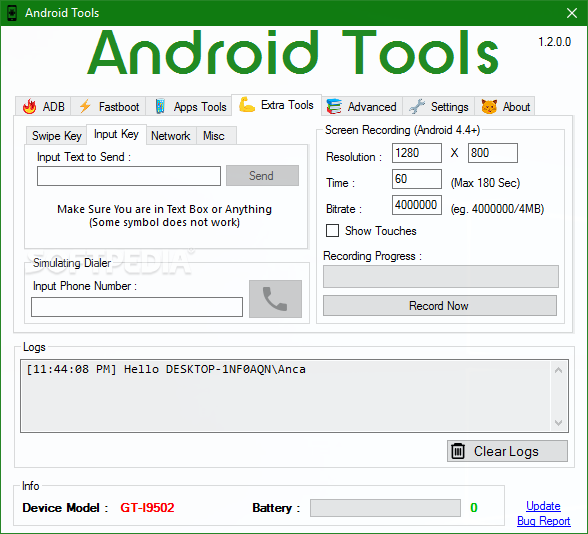Click the Clear Logs button
The image size is (588, 534).
click(507, 451)
